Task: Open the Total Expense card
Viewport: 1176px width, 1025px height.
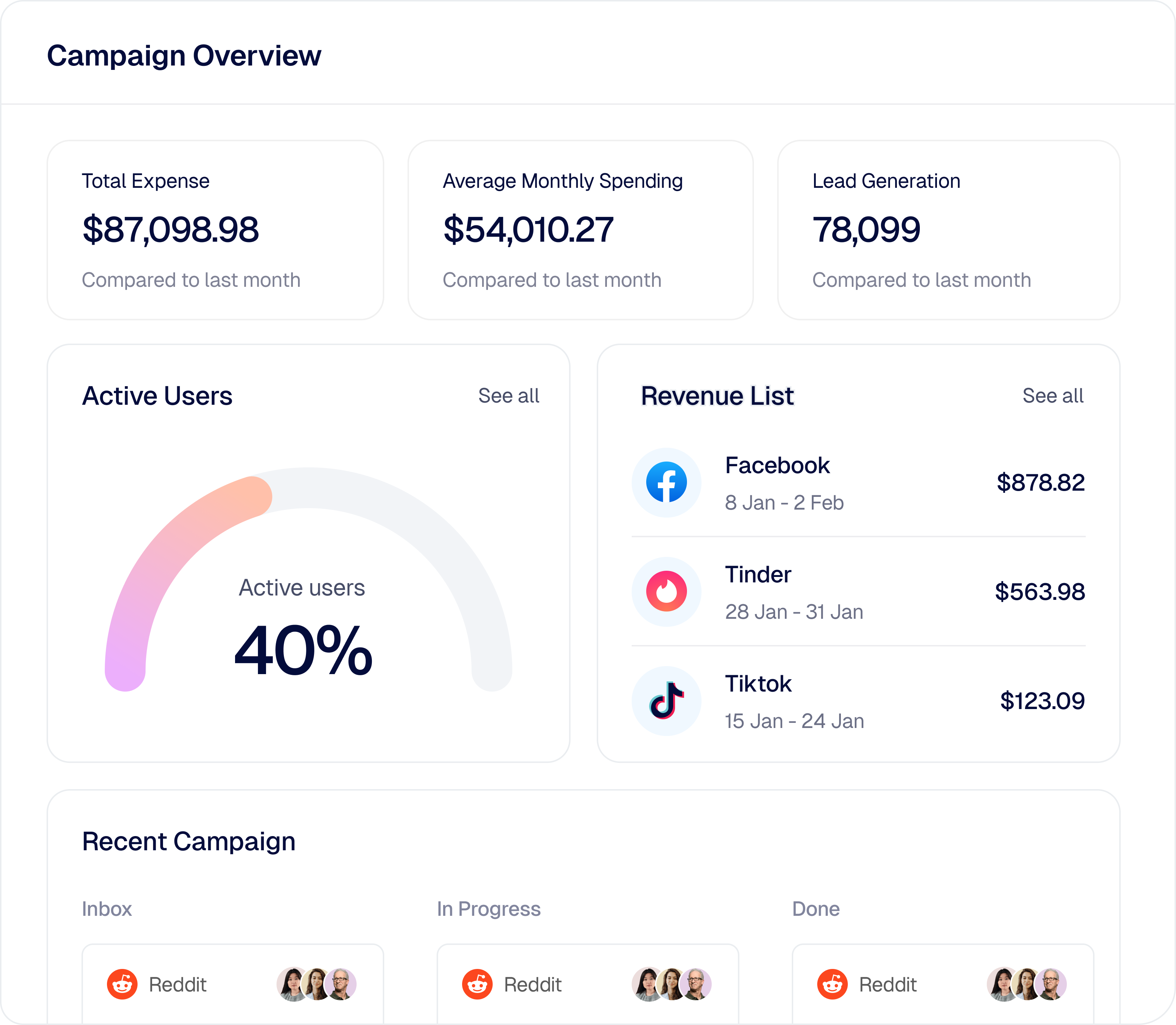Action: (215, 230)
